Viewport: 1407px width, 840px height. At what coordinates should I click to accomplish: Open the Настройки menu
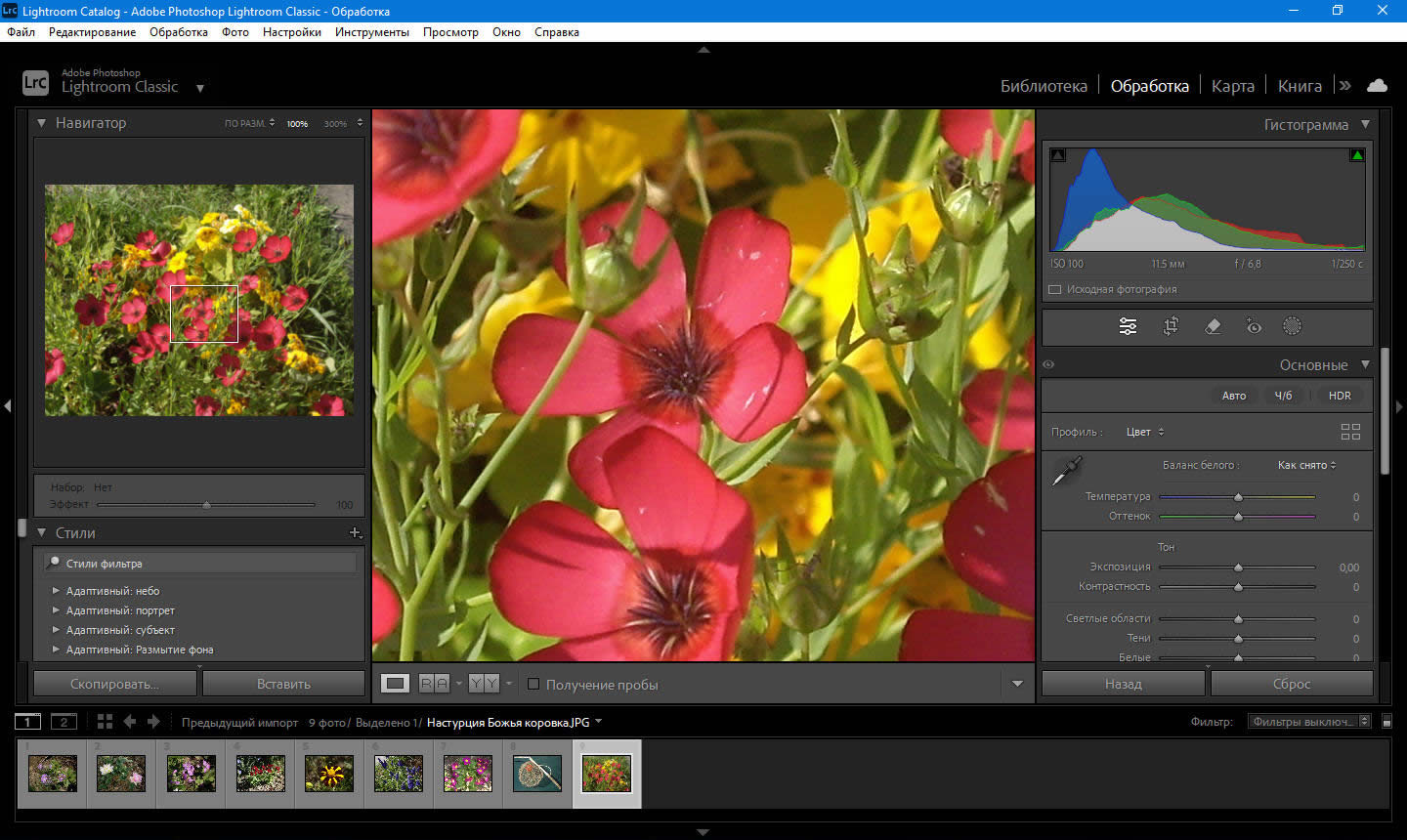click(x=291, y=32)
